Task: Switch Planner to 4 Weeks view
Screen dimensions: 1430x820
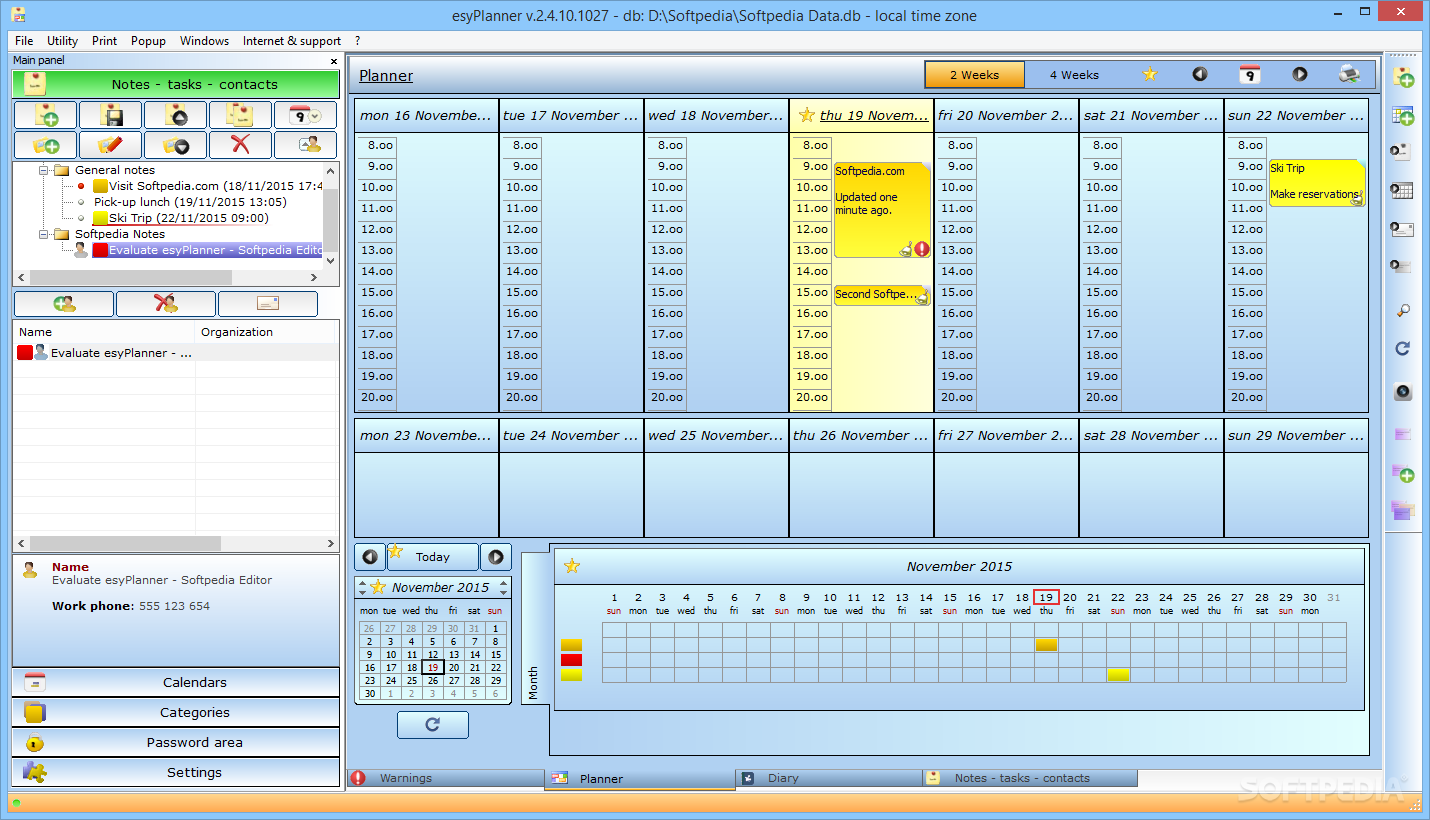Action: point(1074,75)
